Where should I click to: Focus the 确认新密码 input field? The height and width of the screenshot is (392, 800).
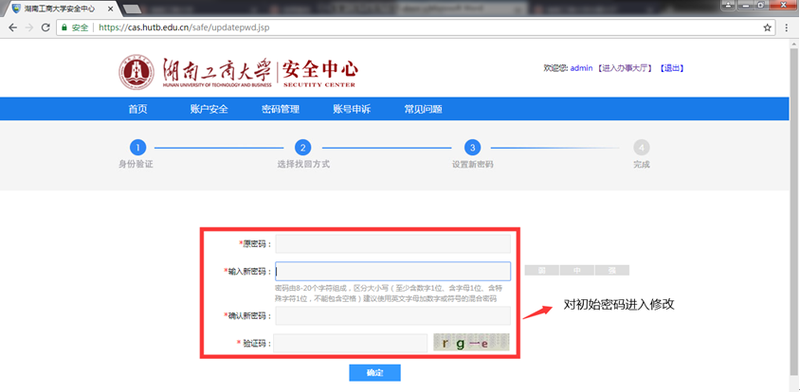click(x=393, y=315)
